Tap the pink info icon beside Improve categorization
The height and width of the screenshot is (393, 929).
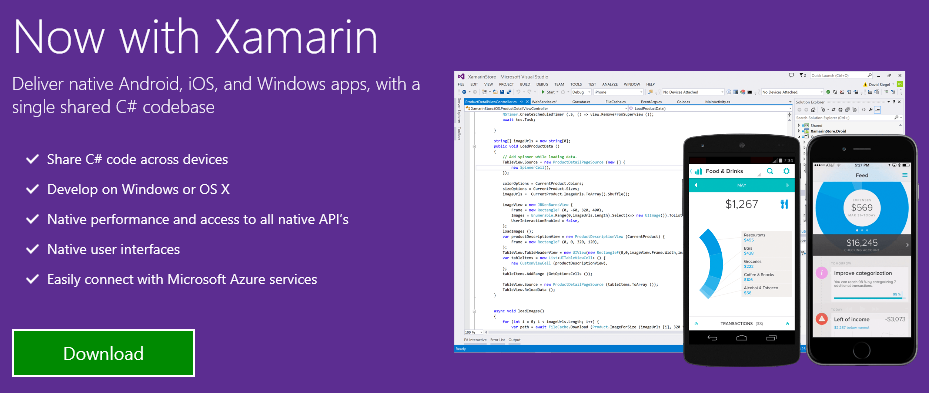click(821, 273)
